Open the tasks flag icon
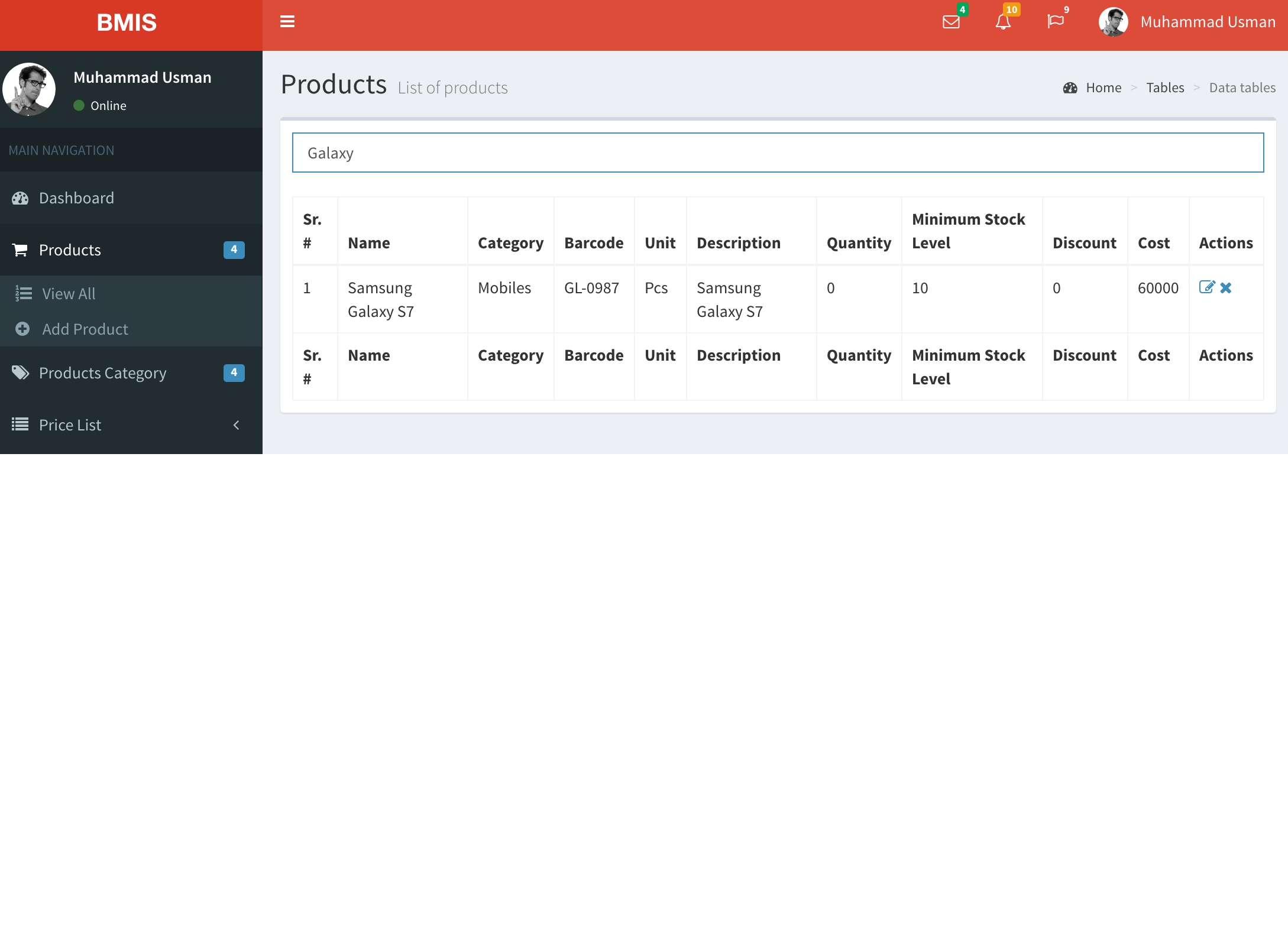The height and width of the screenshot is (933, 1288). (1055, 22)
